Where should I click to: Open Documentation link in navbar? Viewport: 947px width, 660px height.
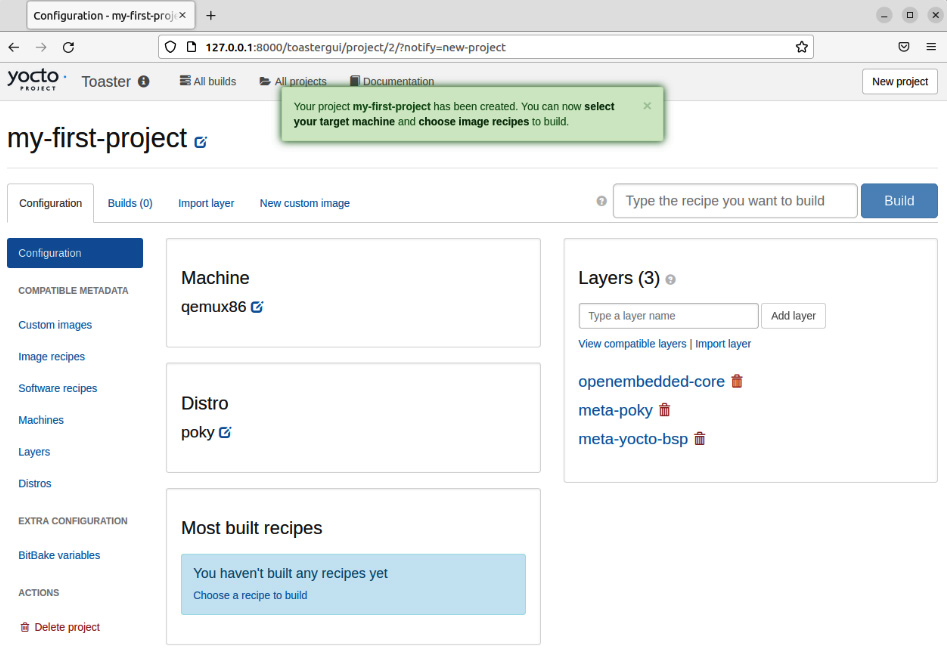tap(392, 81)
